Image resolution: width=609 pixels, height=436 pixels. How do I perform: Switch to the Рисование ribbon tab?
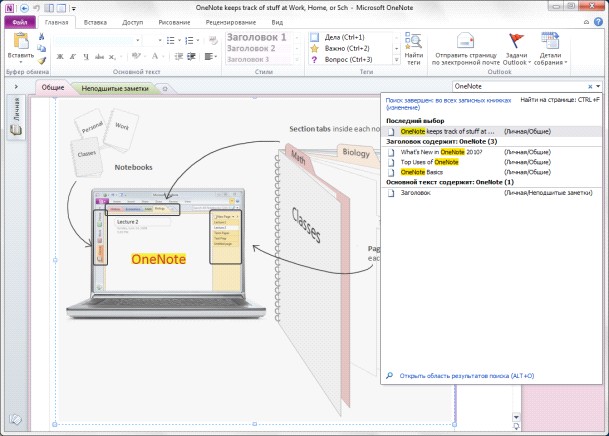point(174,23)
